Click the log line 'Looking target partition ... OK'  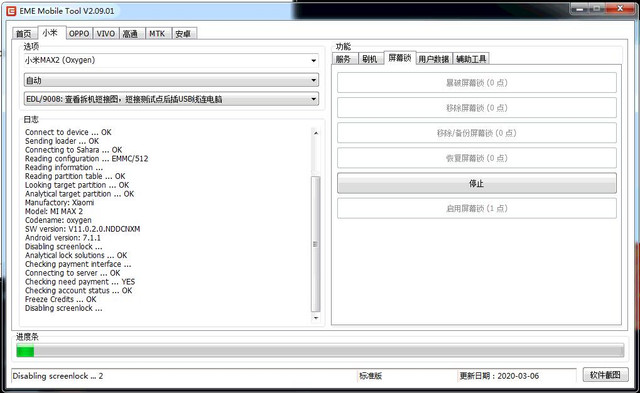pos(77,185)
